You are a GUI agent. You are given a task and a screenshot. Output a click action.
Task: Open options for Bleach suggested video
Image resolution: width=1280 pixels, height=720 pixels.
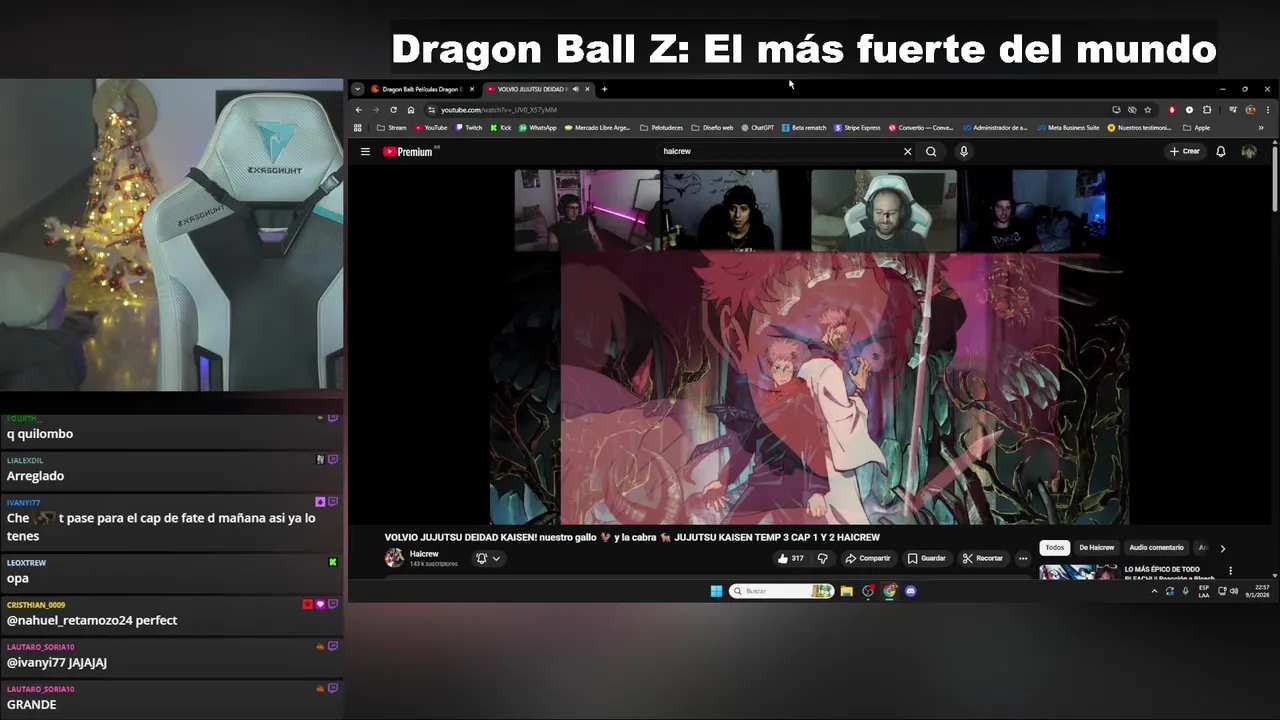pos(1231,571)
